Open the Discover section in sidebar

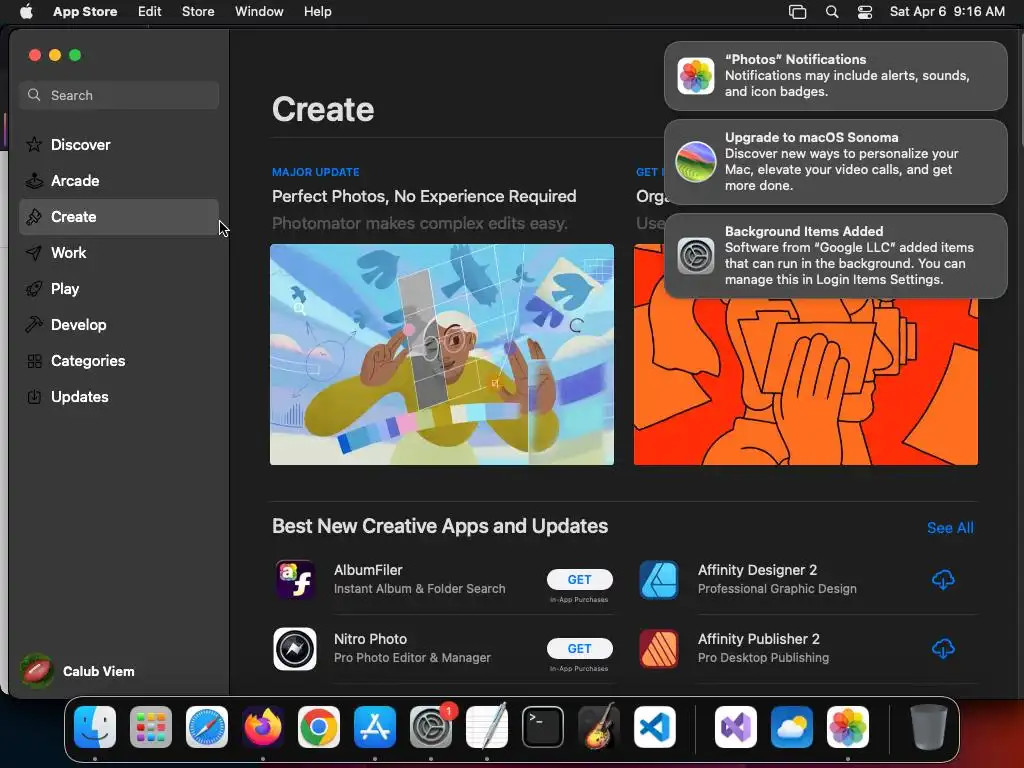(119, 144)
